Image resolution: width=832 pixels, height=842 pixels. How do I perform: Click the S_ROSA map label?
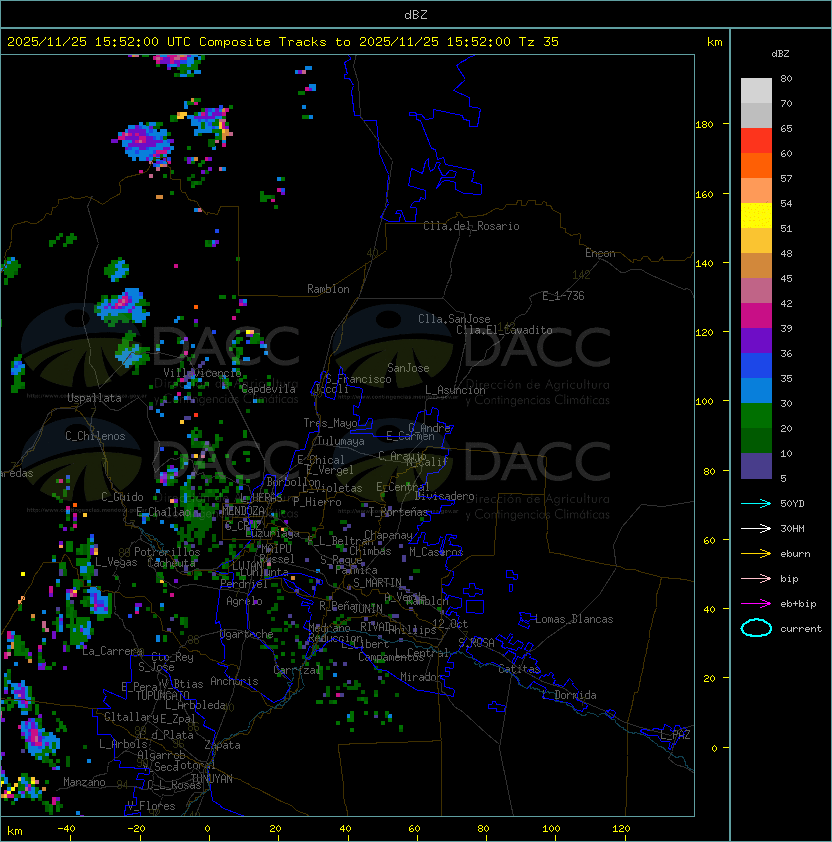(476, 643)
